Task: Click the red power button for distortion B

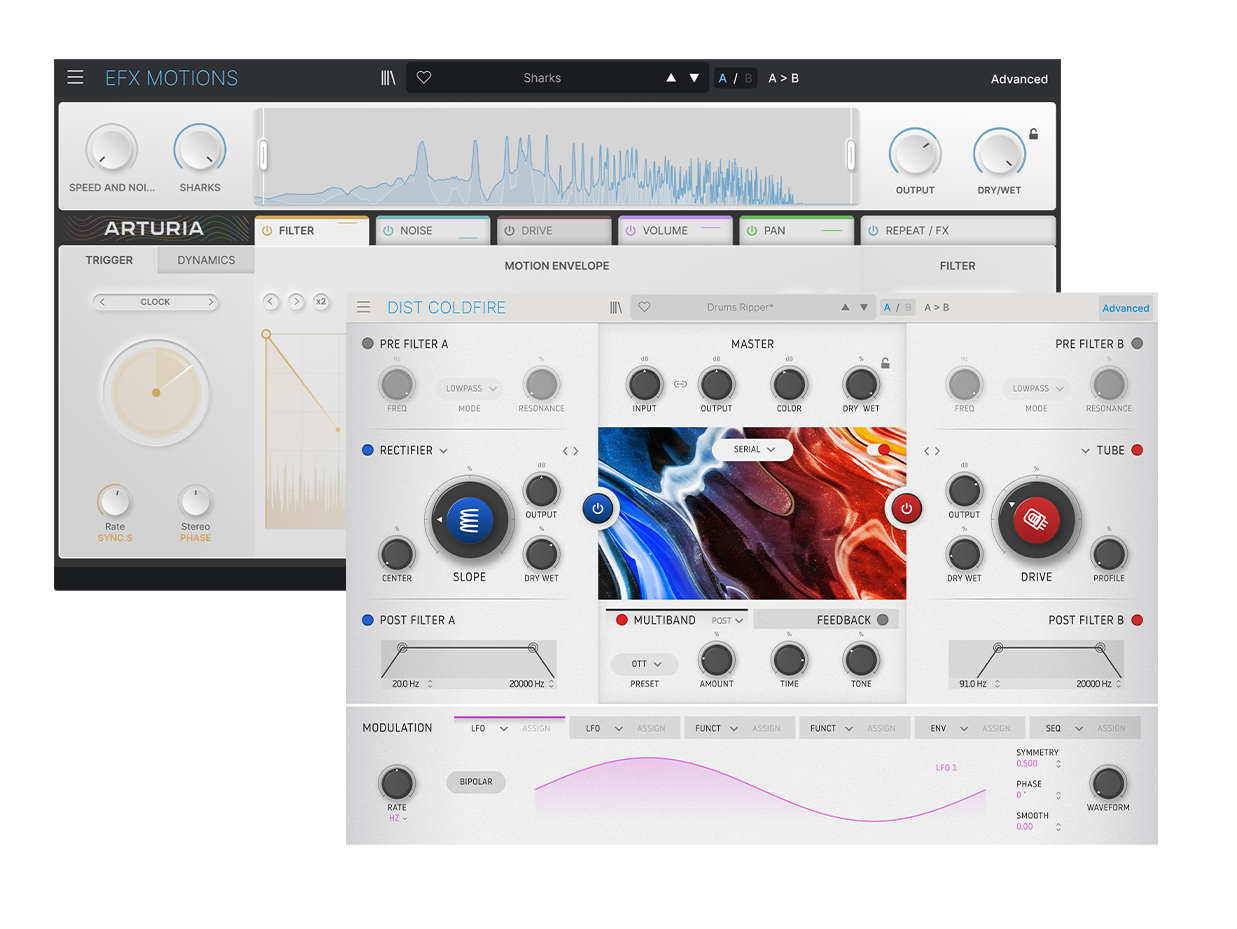Action: 906,509
